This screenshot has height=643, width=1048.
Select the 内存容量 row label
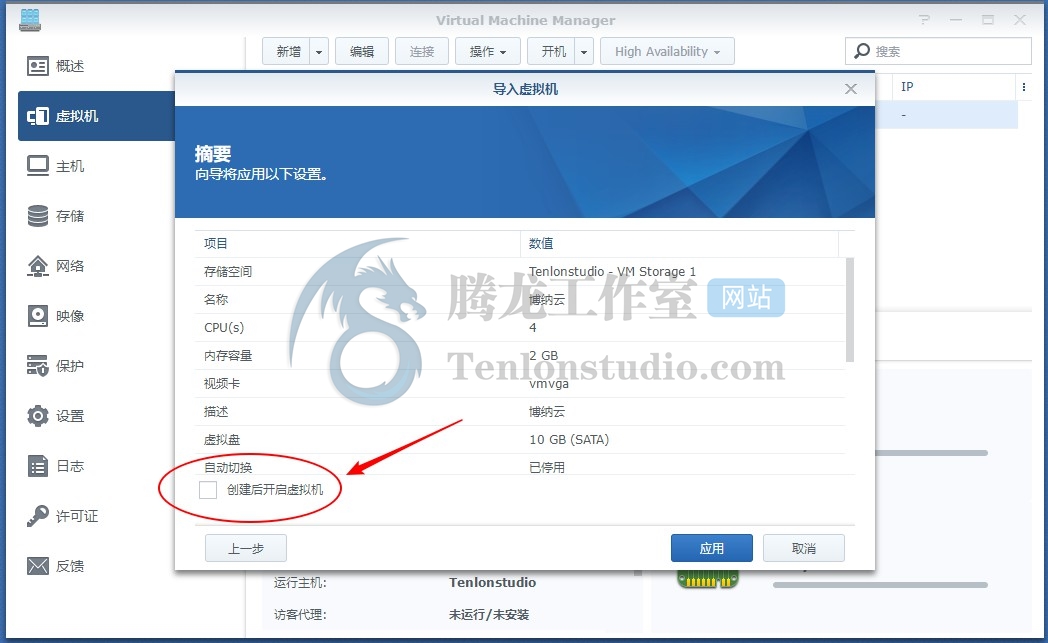click(228, 356)
